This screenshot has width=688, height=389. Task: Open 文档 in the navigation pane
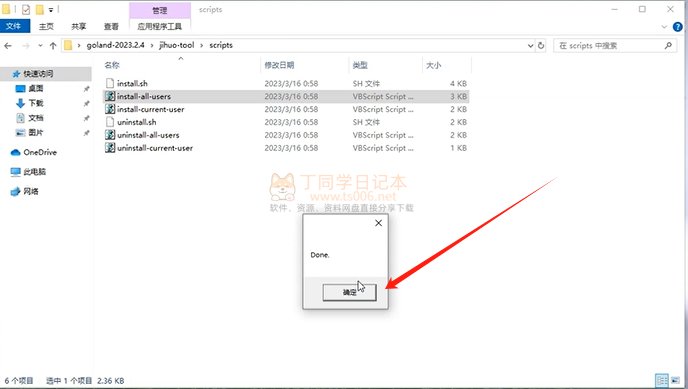point(36,118)
